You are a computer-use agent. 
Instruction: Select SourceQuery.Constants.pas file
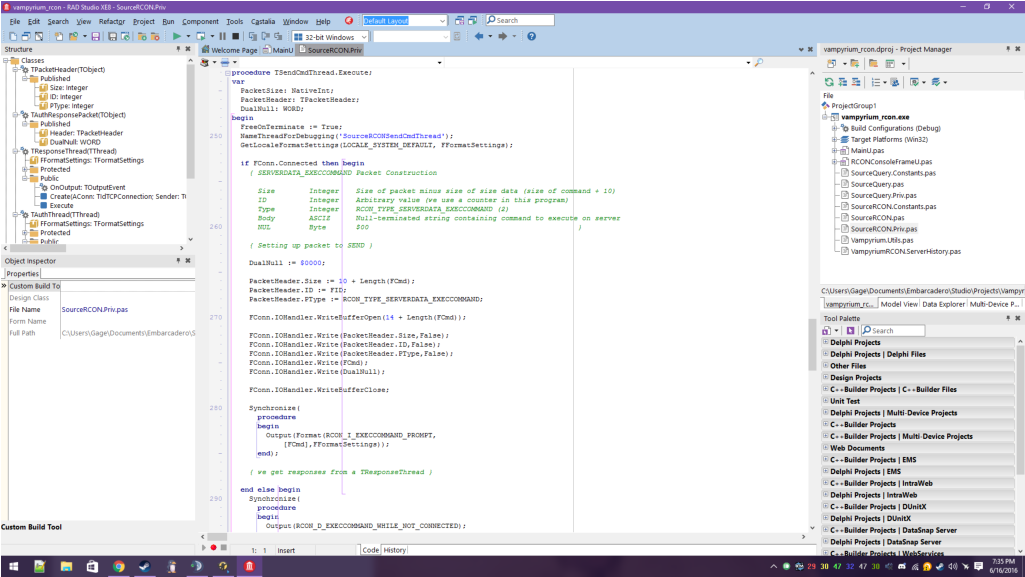893,173
